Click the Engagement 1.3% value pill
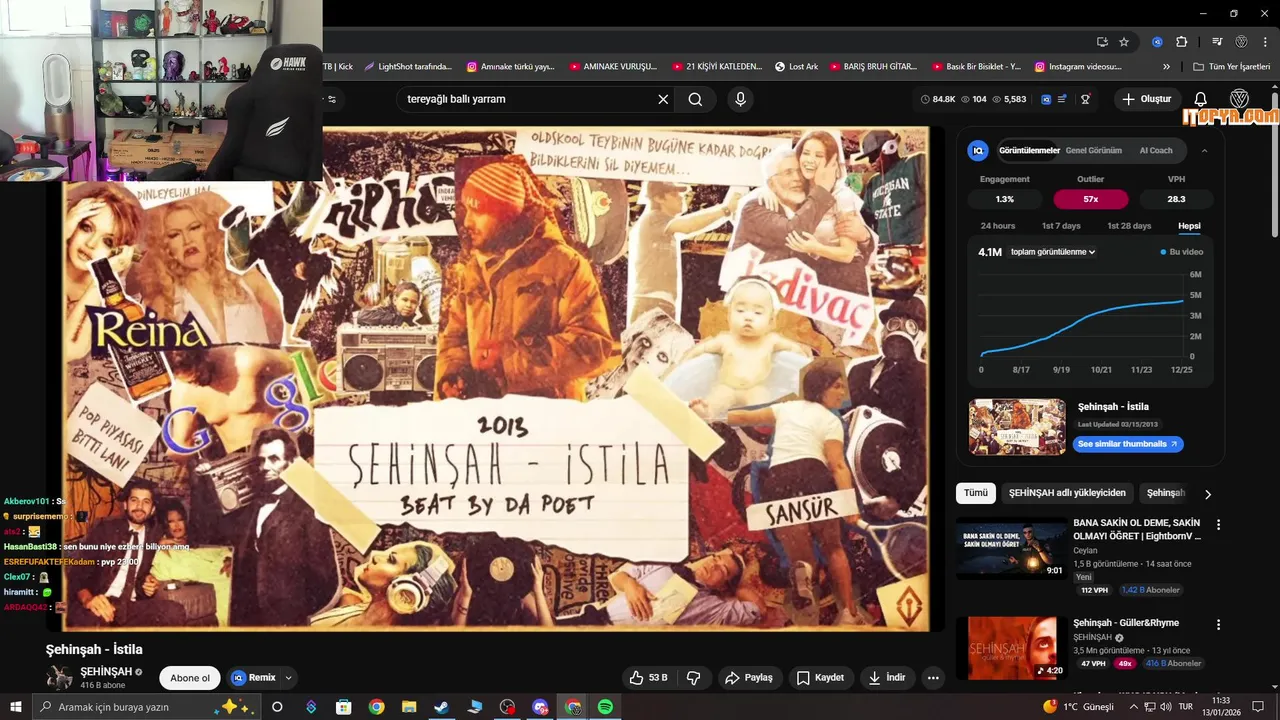This screenshot has width=1280, height=720. click(1005, 199)
